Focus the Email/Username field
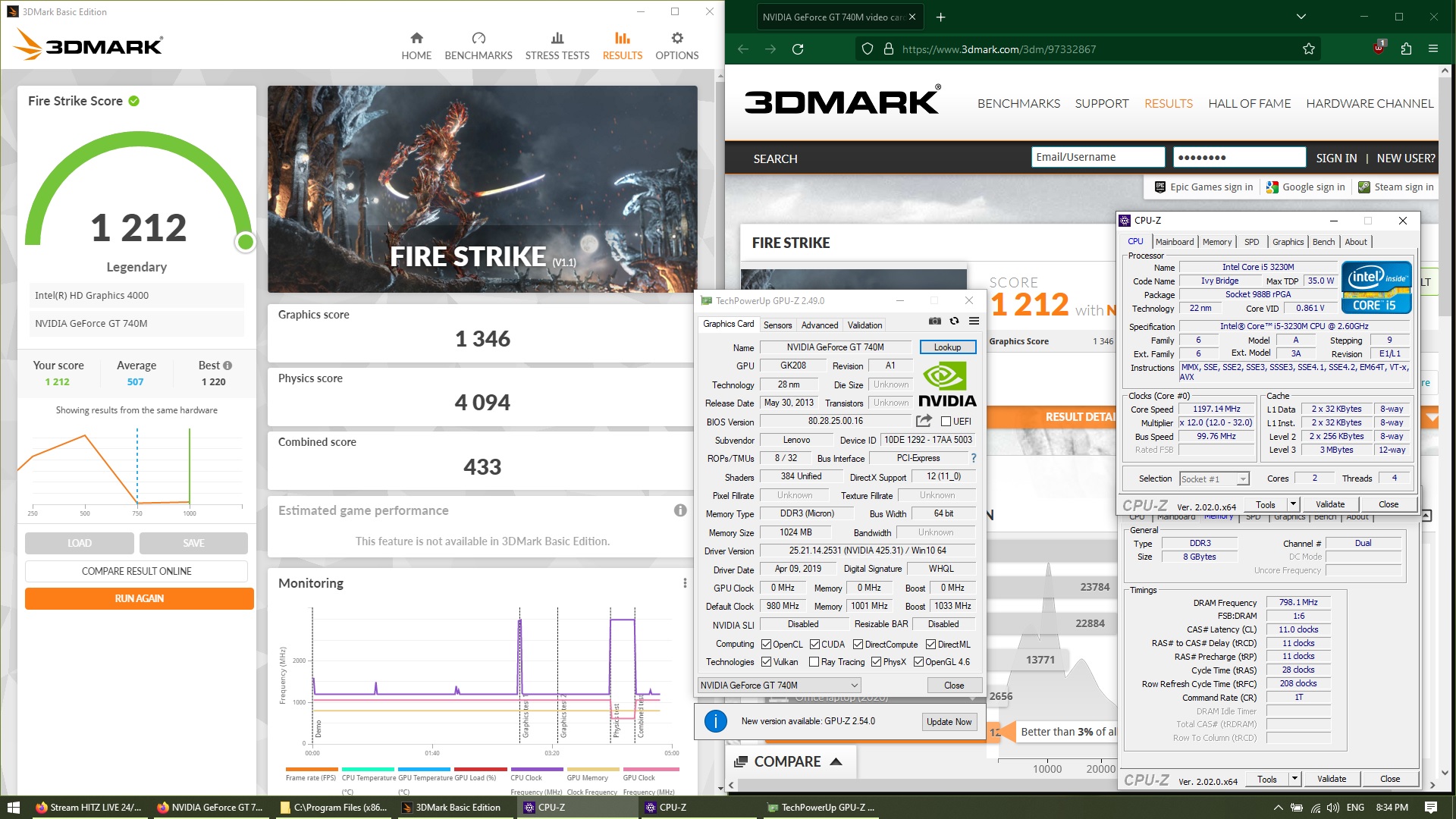The image size is (1456, 819). pos(1097,157)
